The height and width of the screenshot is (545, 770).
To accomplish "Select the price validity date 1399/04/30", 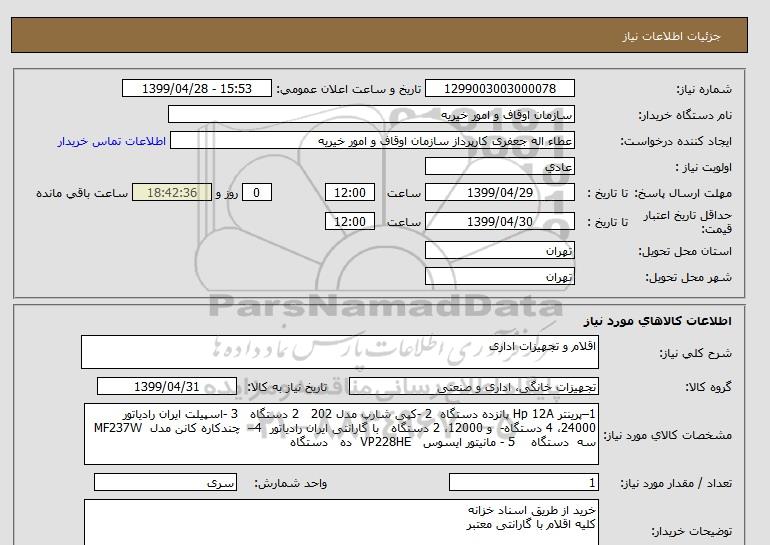I will (499, 221).
